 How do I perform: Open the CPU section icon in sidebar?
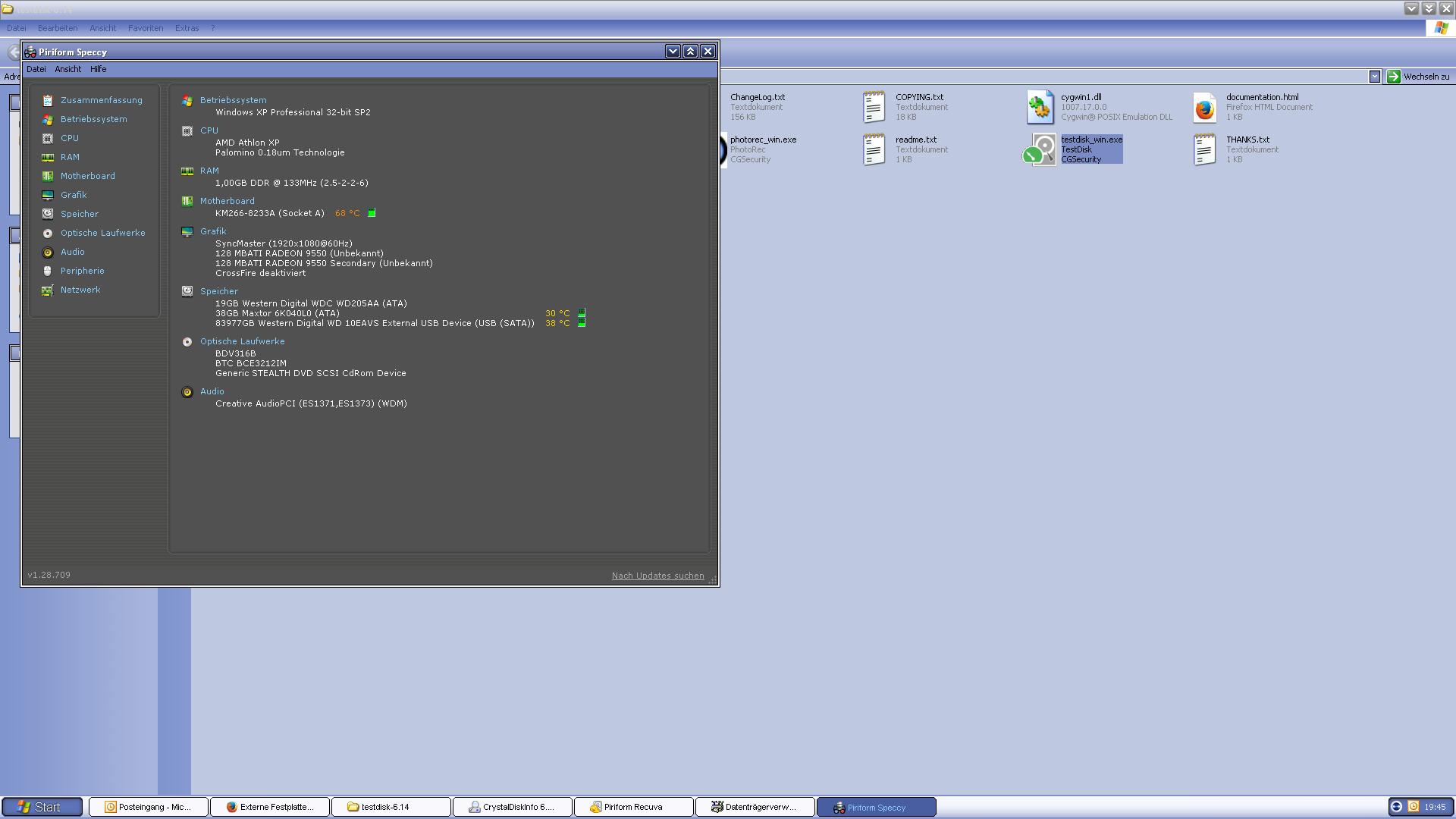point(48,138)
